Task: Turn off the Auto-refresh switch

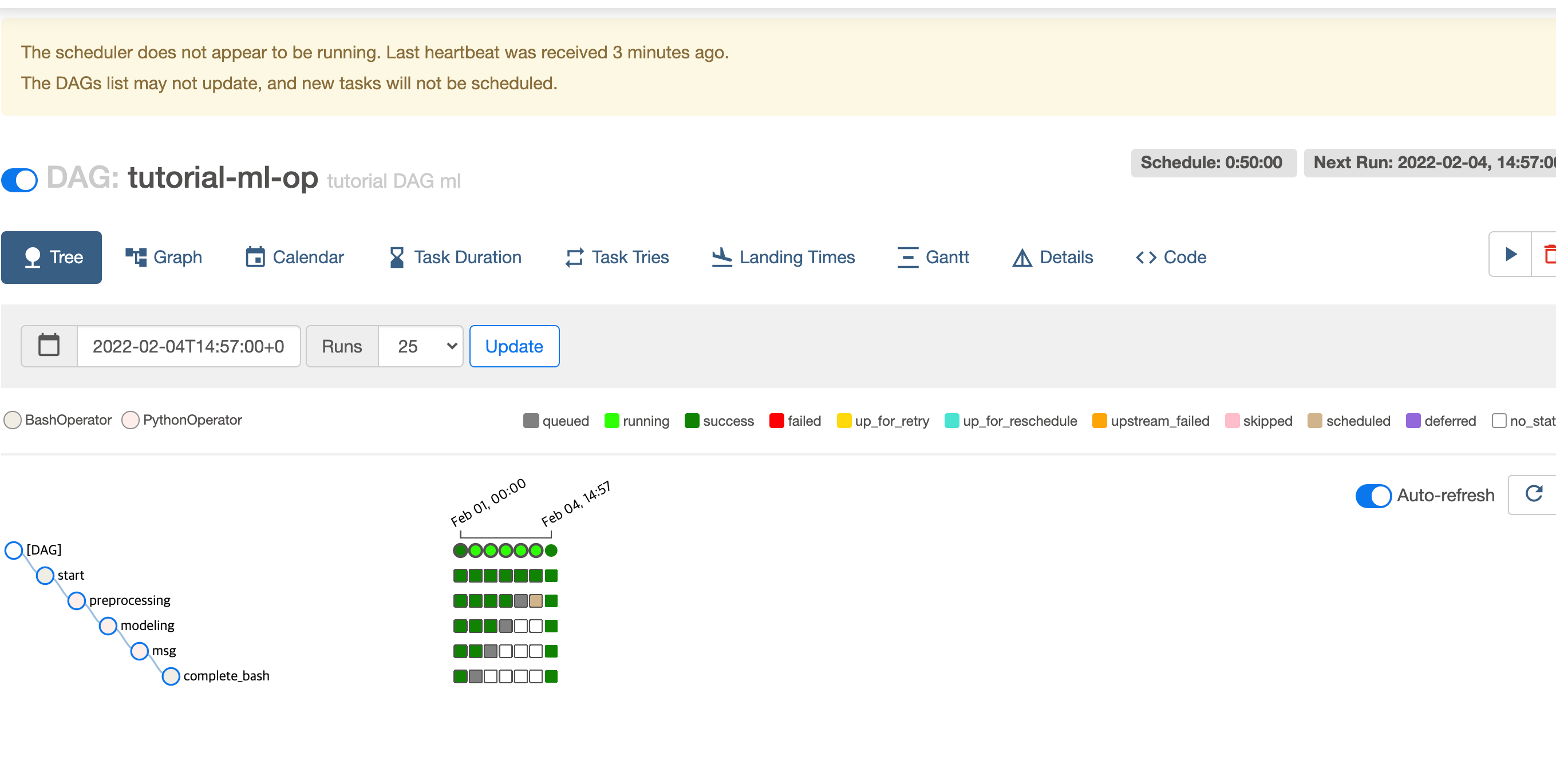Action: tap(1373, 496)
